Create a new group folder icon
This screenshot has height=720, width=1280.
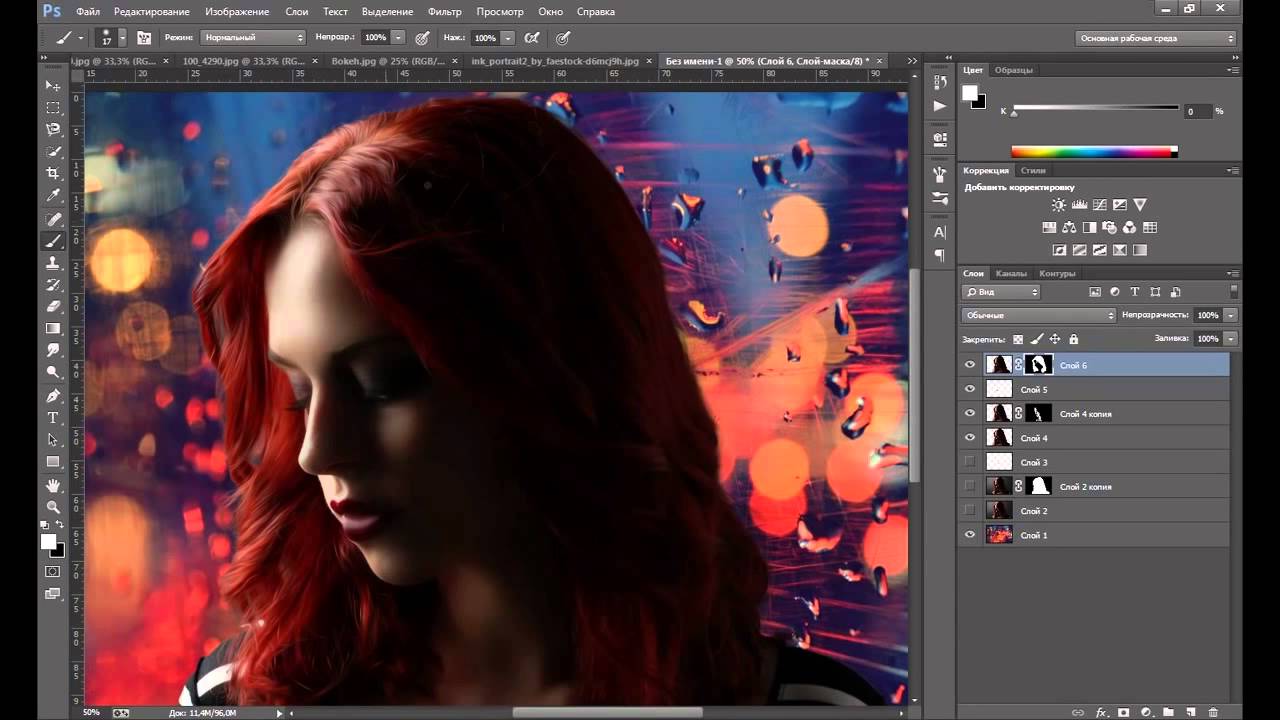[1168, 712]
